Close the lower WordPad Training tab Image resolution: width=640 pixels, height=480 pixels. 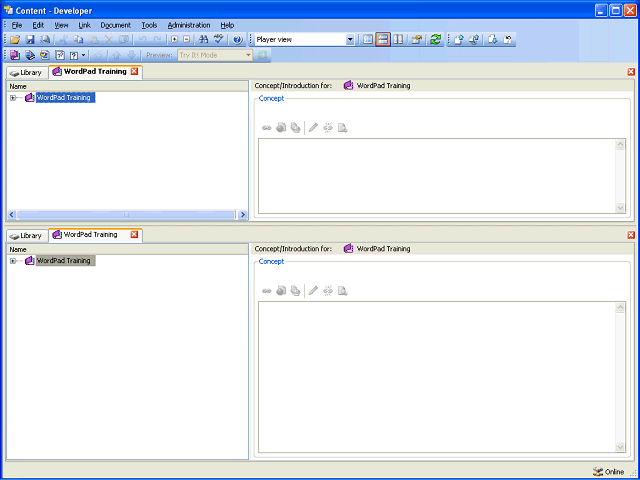pyautogui.click(x=134, y=234)
